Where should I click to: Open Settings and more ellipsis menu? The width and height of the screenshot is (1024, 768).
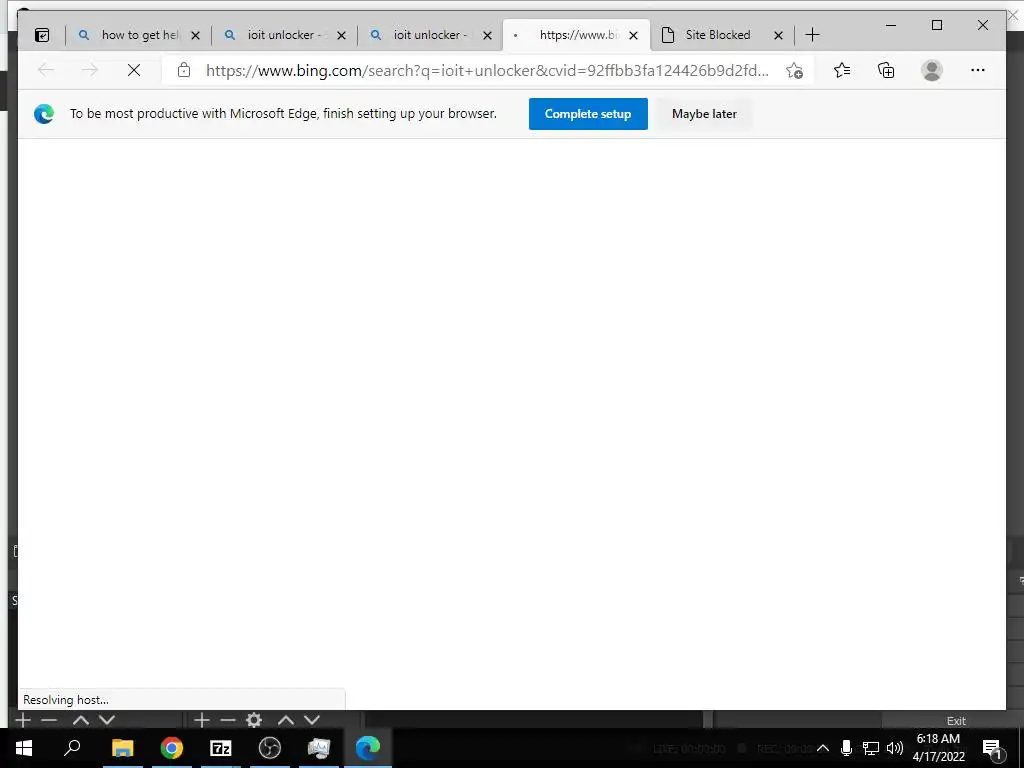(978, 70)
